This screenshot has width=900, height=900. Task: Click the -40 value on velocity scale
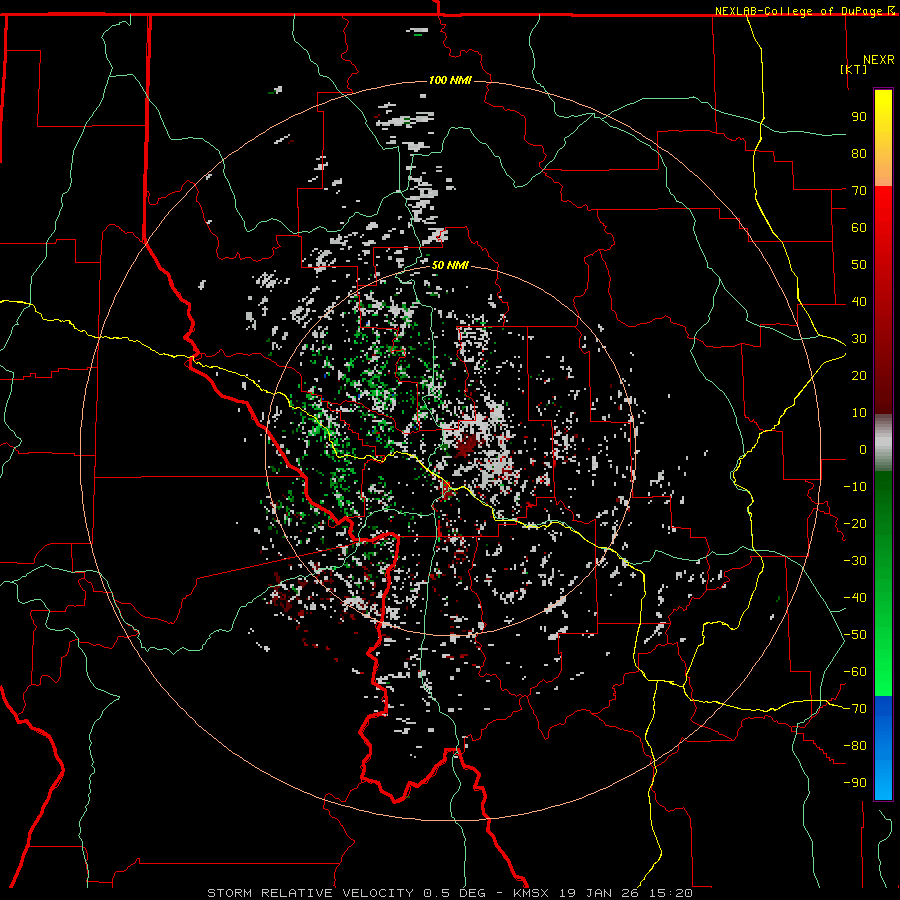point(855,598)
